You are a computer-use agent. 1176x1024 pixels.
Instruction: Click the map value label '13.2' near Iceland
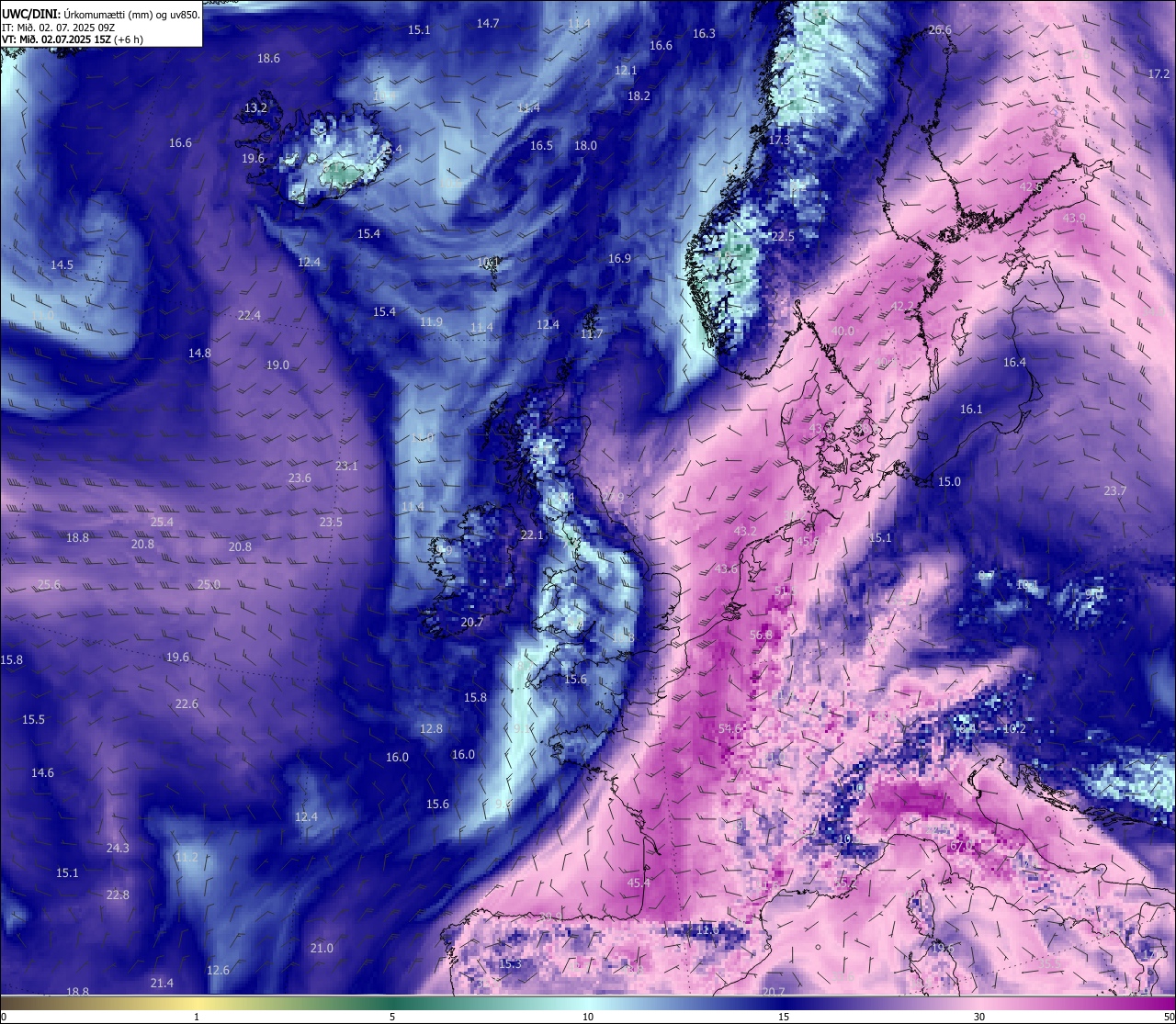click(x=255, y=107)
